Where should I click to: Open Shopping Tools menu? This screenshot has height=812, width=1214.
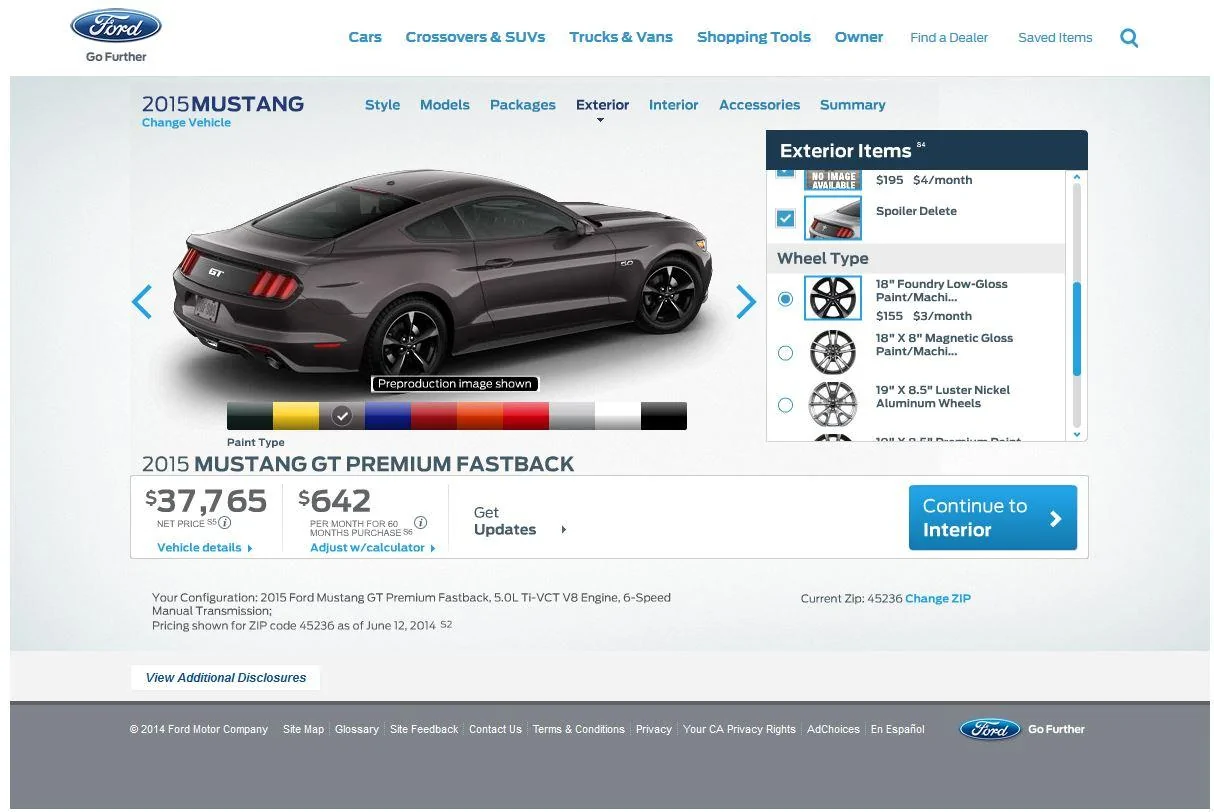(754, 37)
